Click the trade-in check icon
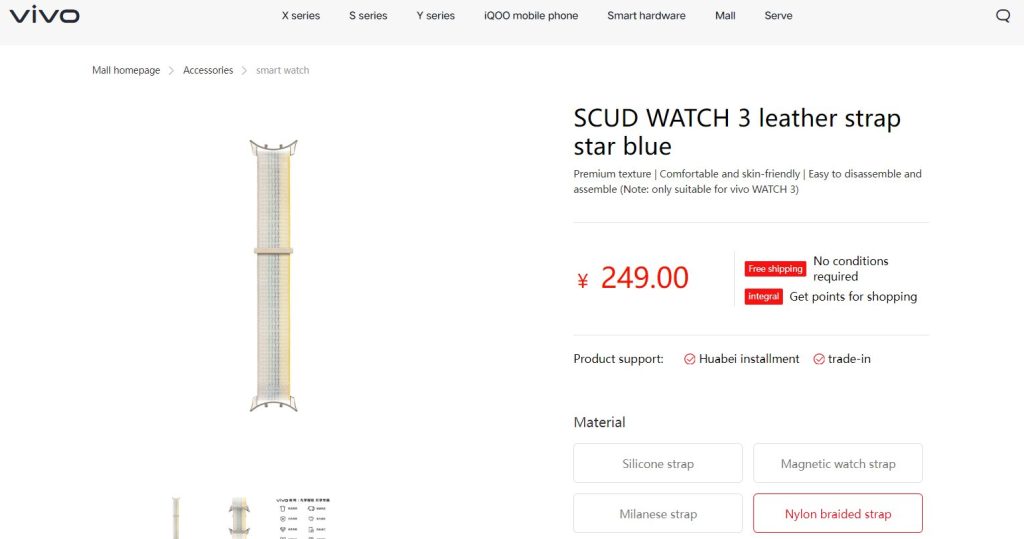Image resolution: width=1024 pixels, height=539 pixels. pyautogui.click(x=818, y=359)
